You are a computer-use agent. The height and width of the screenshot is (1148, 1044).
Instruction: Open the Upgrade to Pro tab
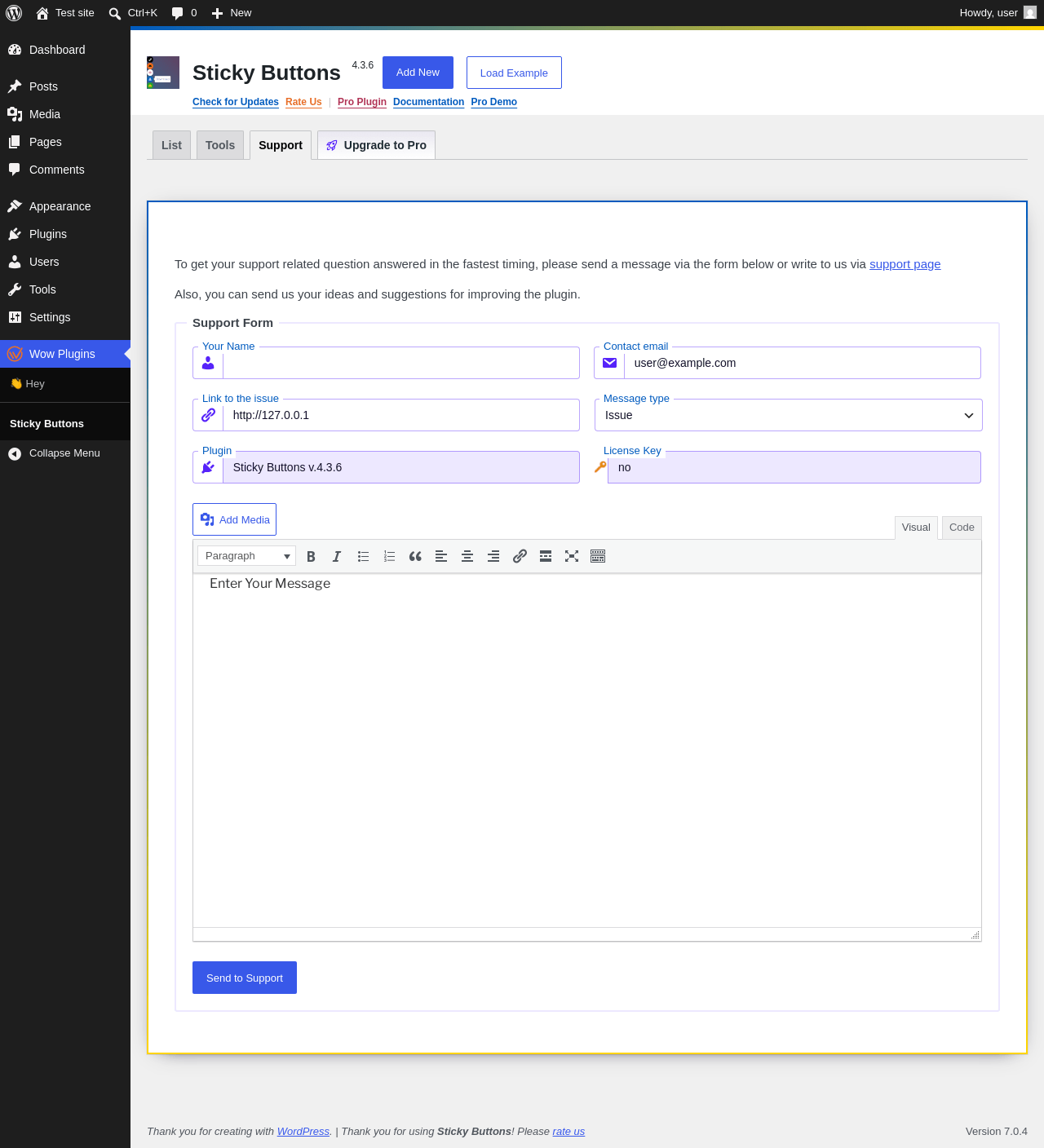pyautogui.click(x=376, y=145)
